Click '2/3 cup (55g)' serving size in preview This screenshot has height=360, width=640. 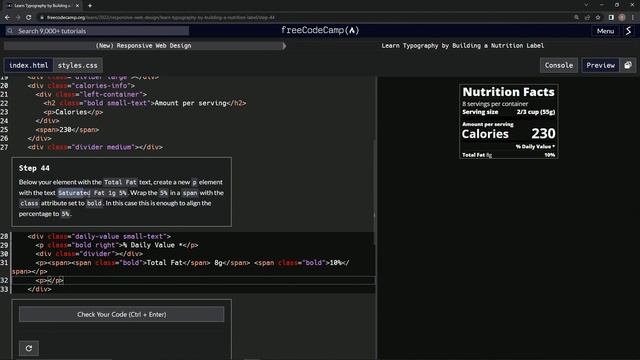[x=536, y=112]
